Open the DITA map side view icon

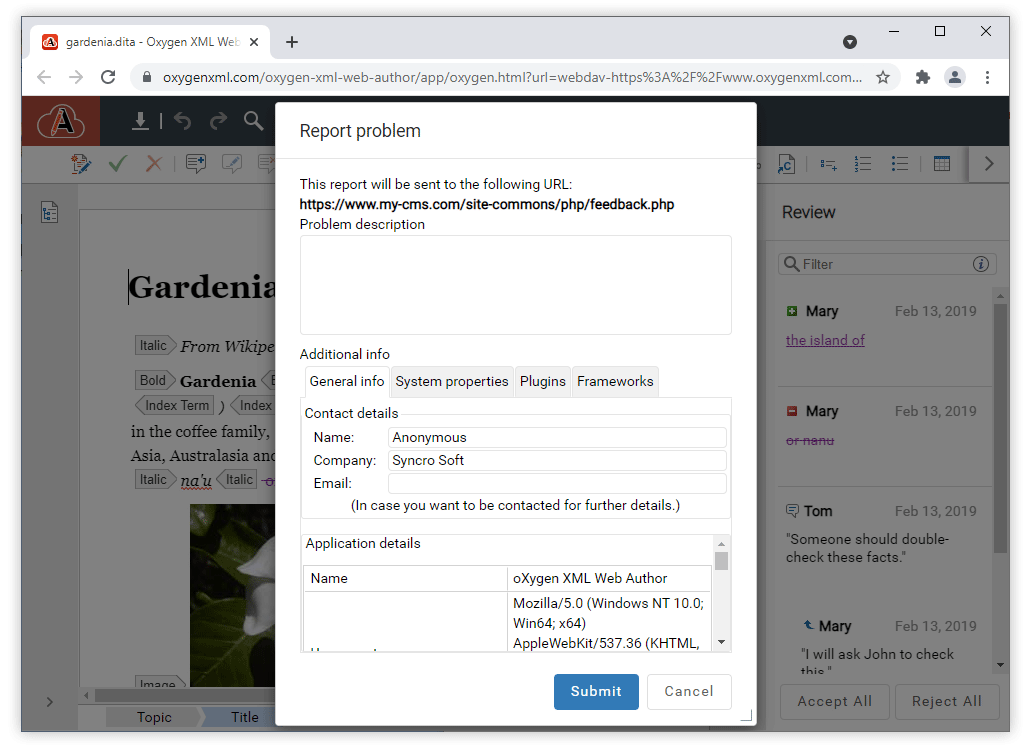pos(49,212)
